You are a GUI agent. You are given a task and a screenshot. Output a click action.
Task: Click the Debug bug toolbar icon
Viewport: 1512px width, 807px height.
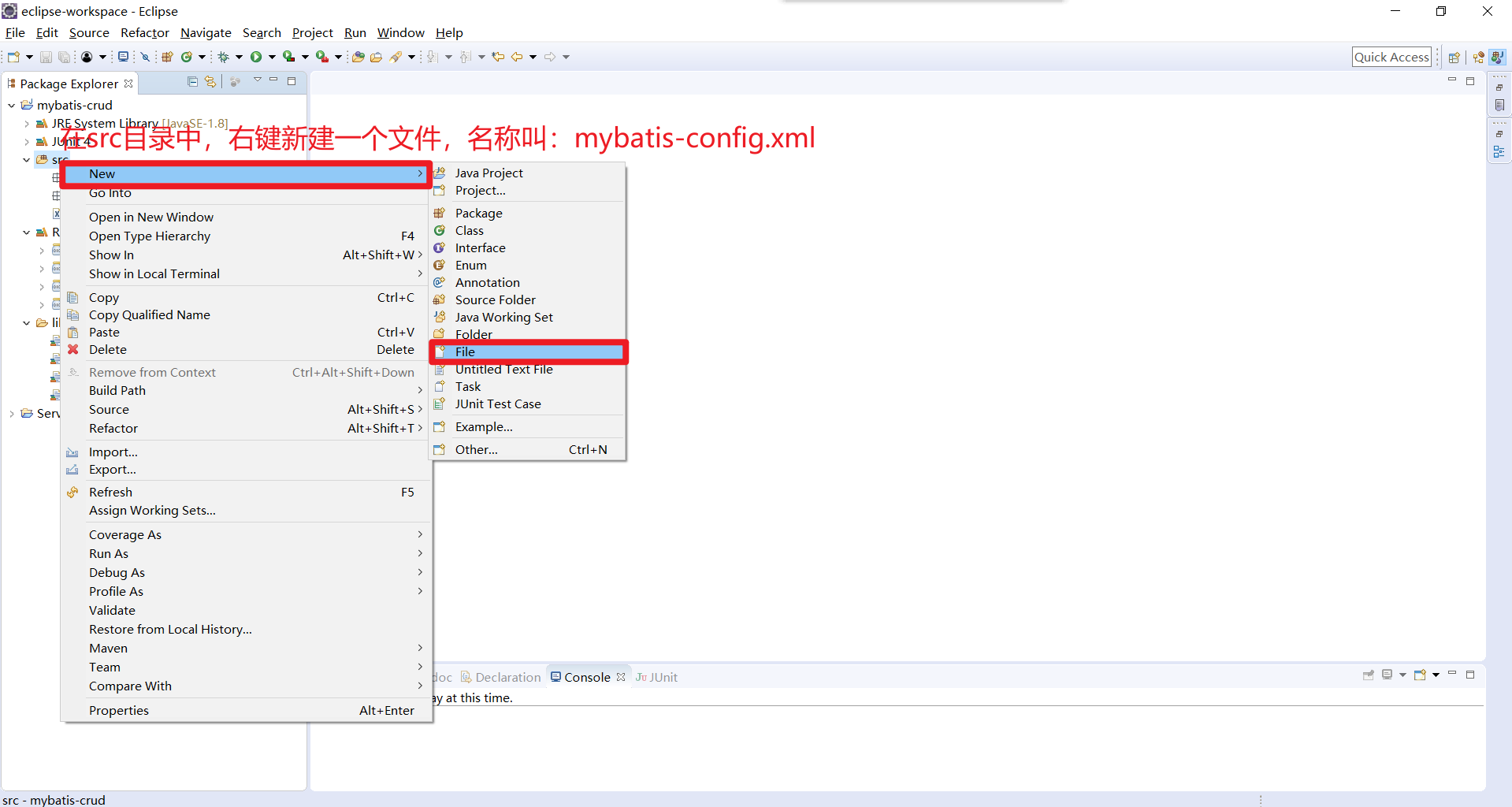tap(224, 57)
